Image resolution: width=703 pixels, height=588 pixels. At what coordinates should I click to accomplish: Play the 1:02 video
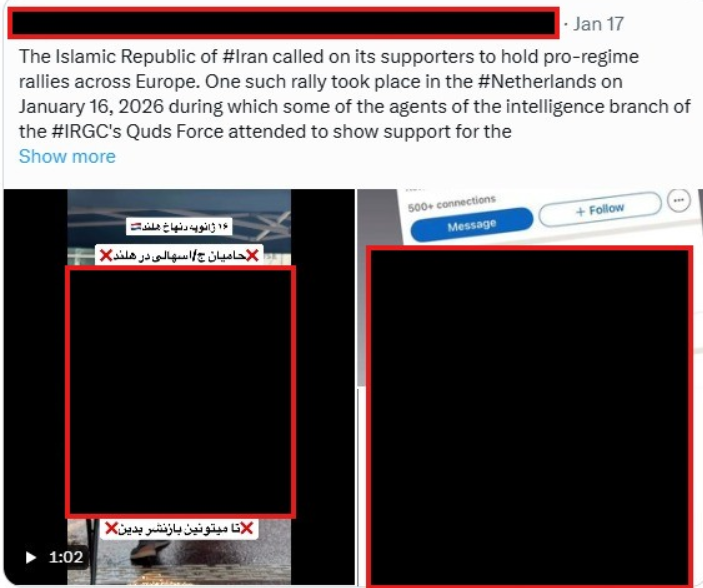coord(30,558)
